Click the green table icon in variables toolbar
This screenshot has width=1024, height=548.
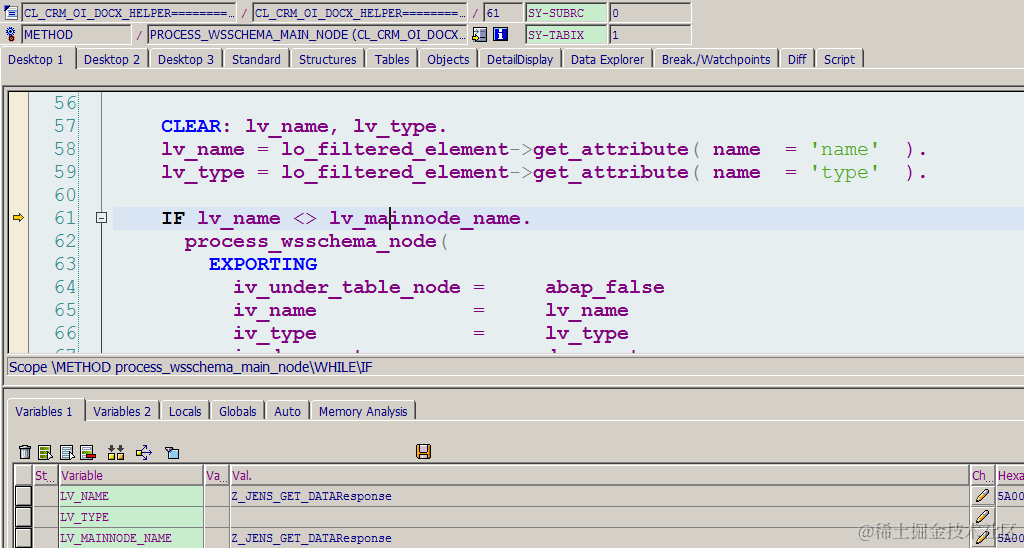coord(45,452)
